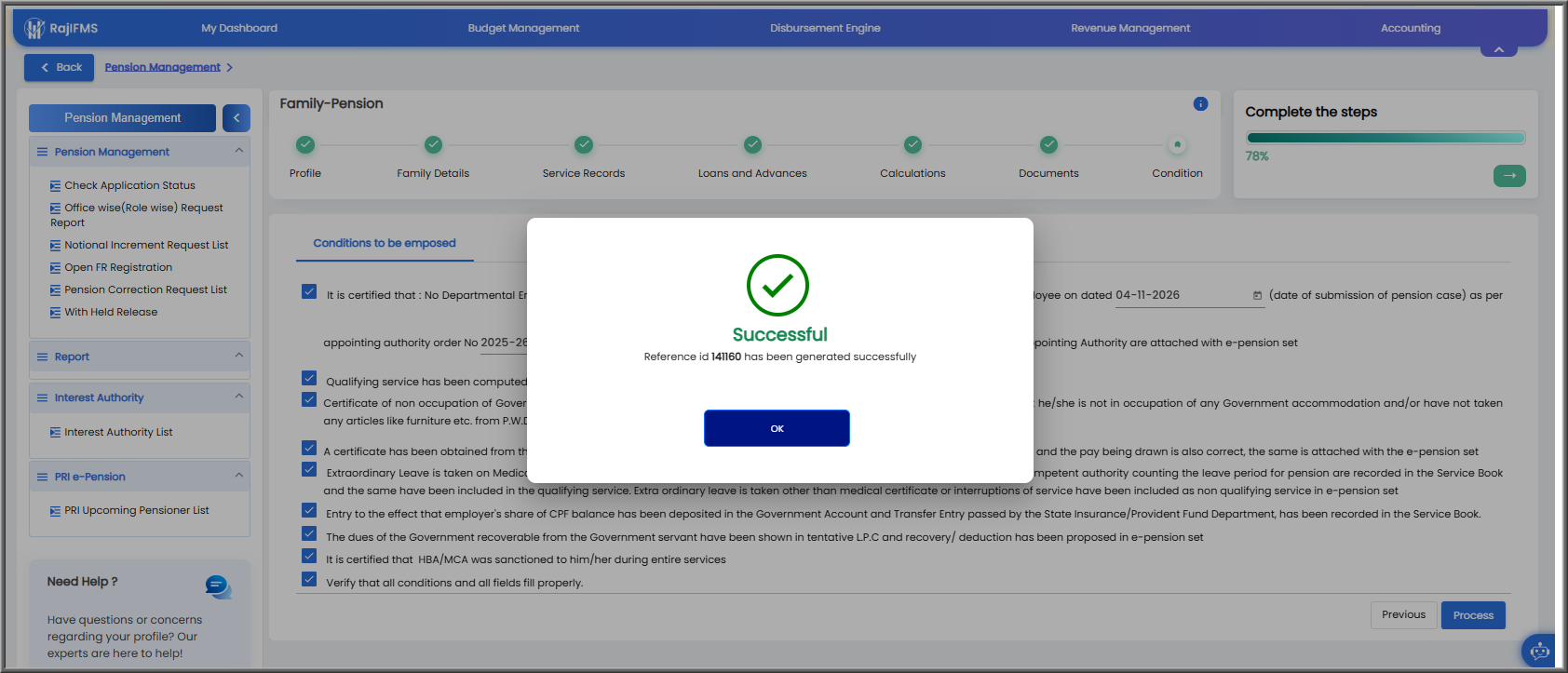
Task: Uncheck the HBA/MCA sanctioned certification checkbox
Action: pos(309,557)
